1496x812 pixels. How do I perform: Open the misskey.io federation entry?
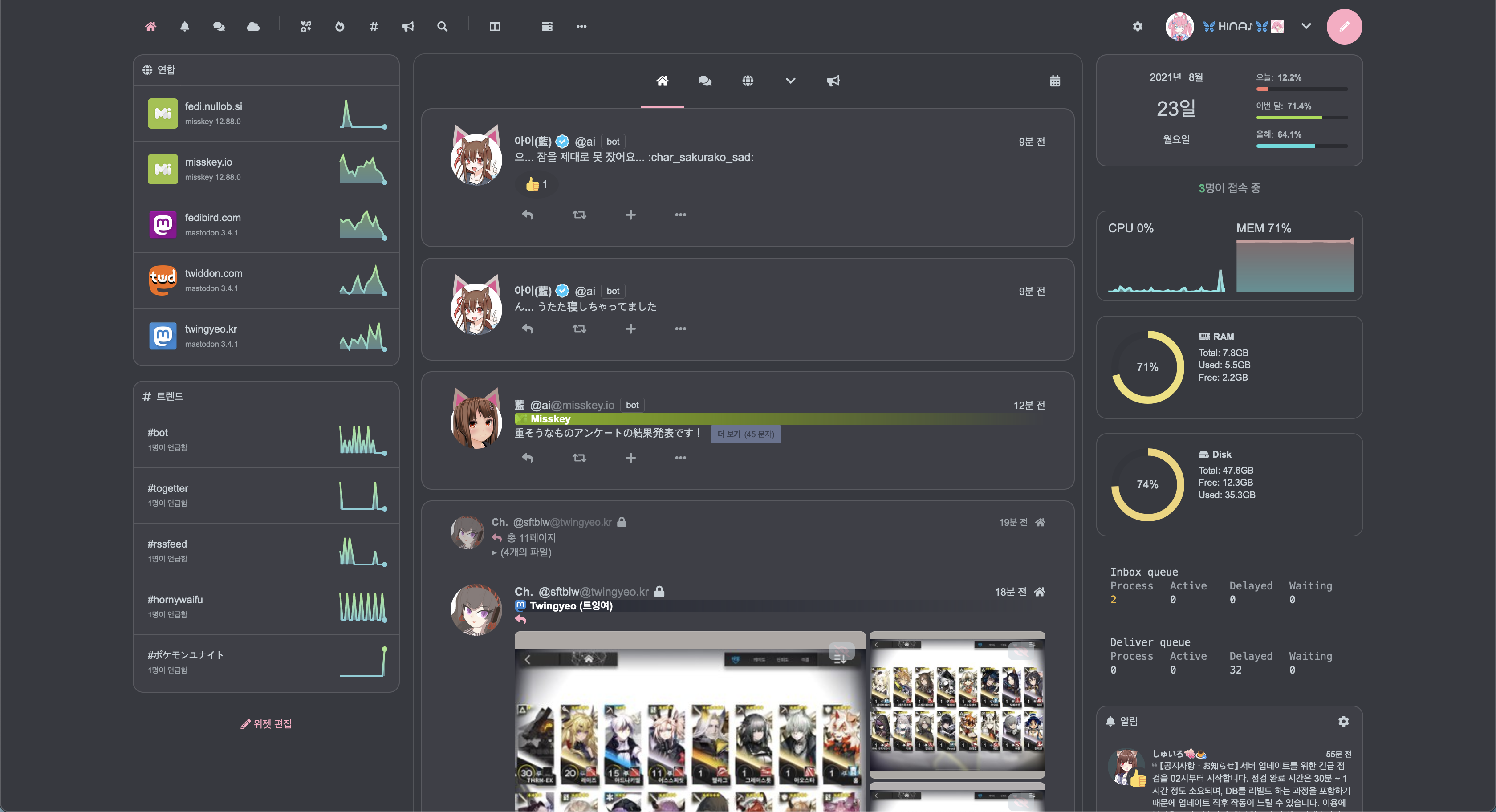[266, 169]
